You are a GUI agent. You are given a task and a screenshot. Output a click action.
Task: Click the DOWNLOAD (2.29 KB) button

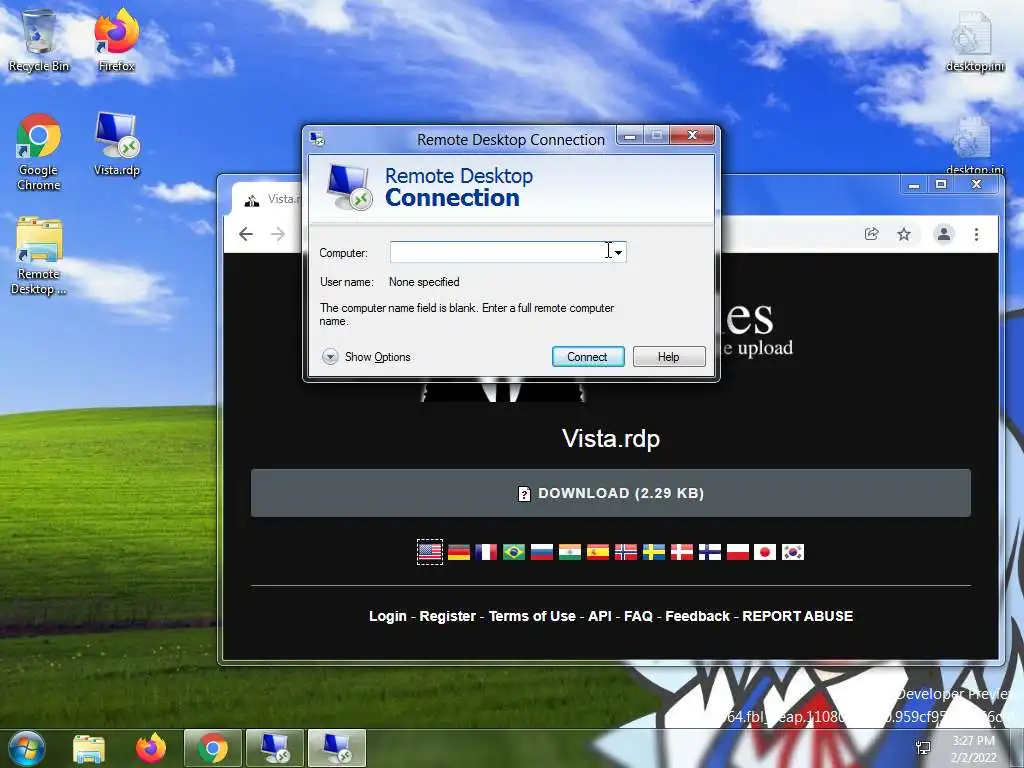pos(611,493)
